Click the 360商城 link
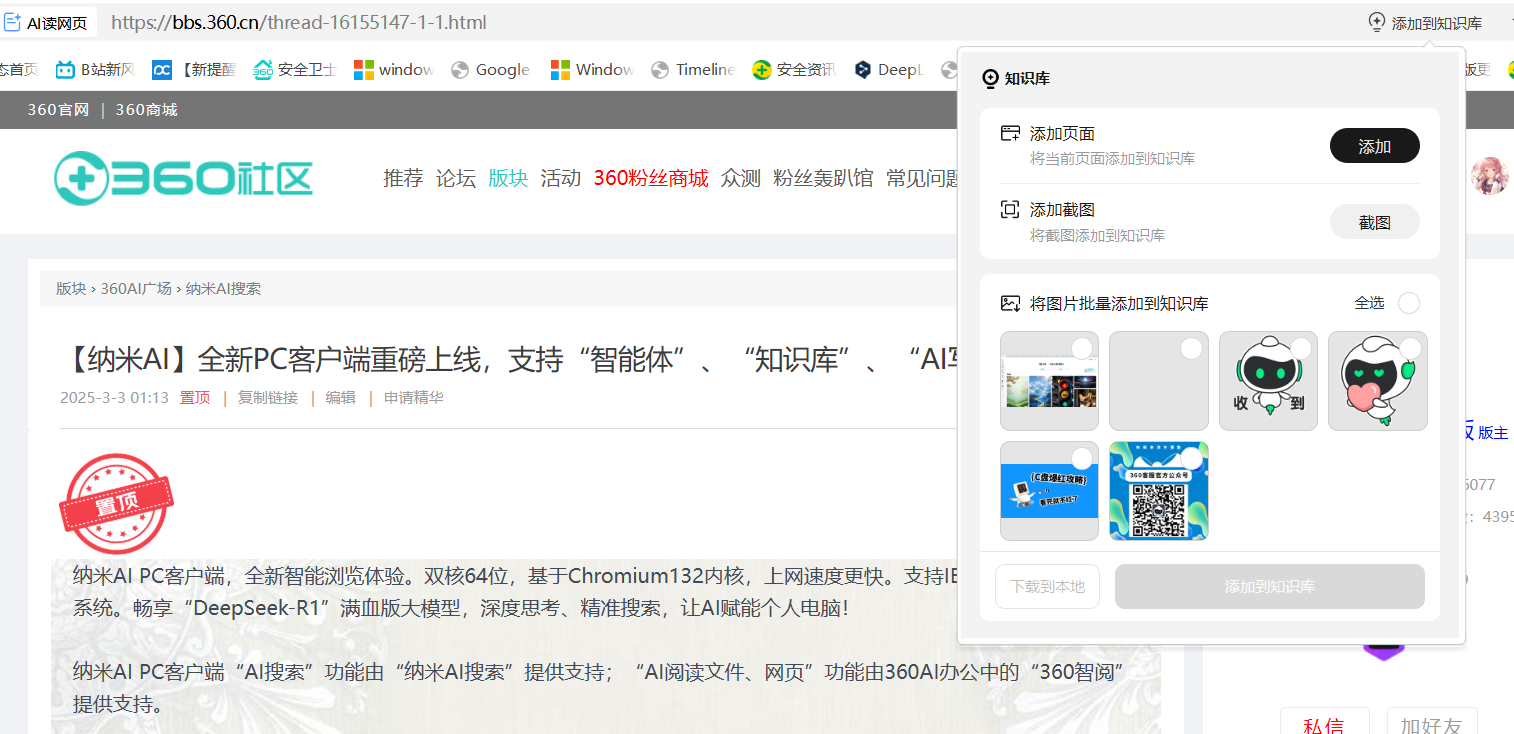The width and height of the screenshot is (1514, 734). [146, 109]
